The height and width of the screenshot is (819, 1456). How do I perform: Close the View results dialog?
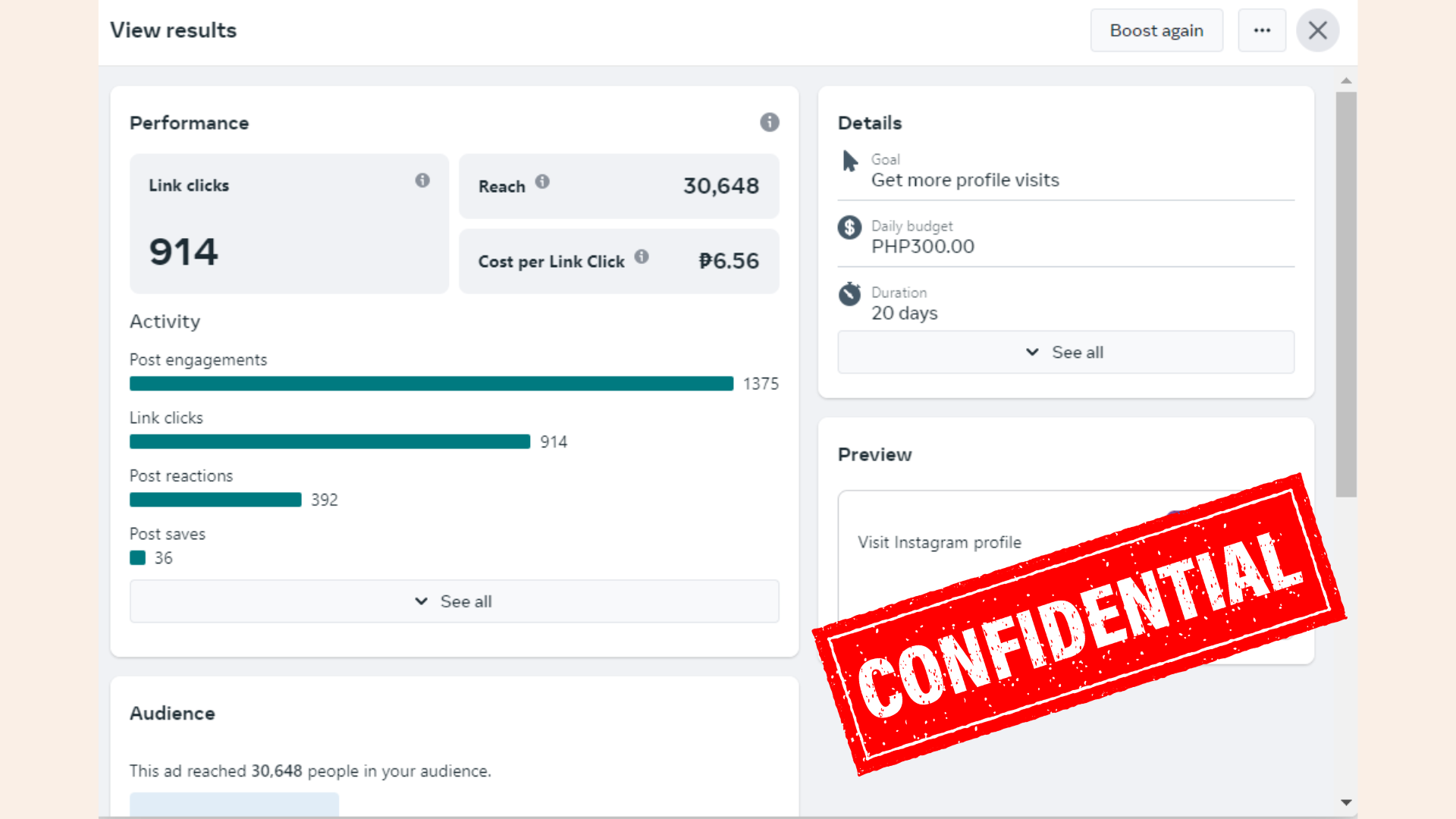click(x=1317, y=30)
